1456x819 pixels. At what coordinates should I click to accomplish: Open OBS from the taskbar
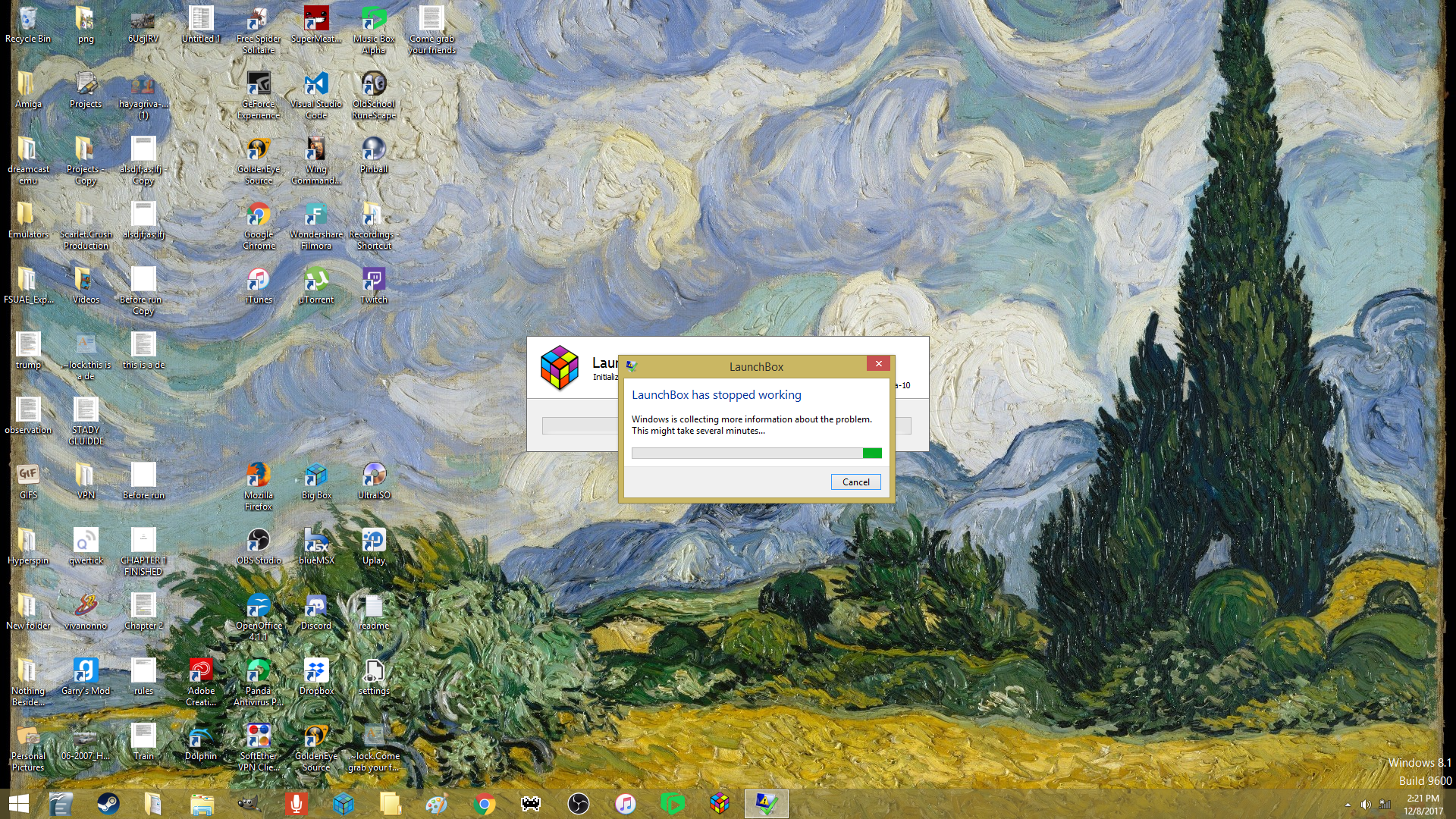coord(578,804)
